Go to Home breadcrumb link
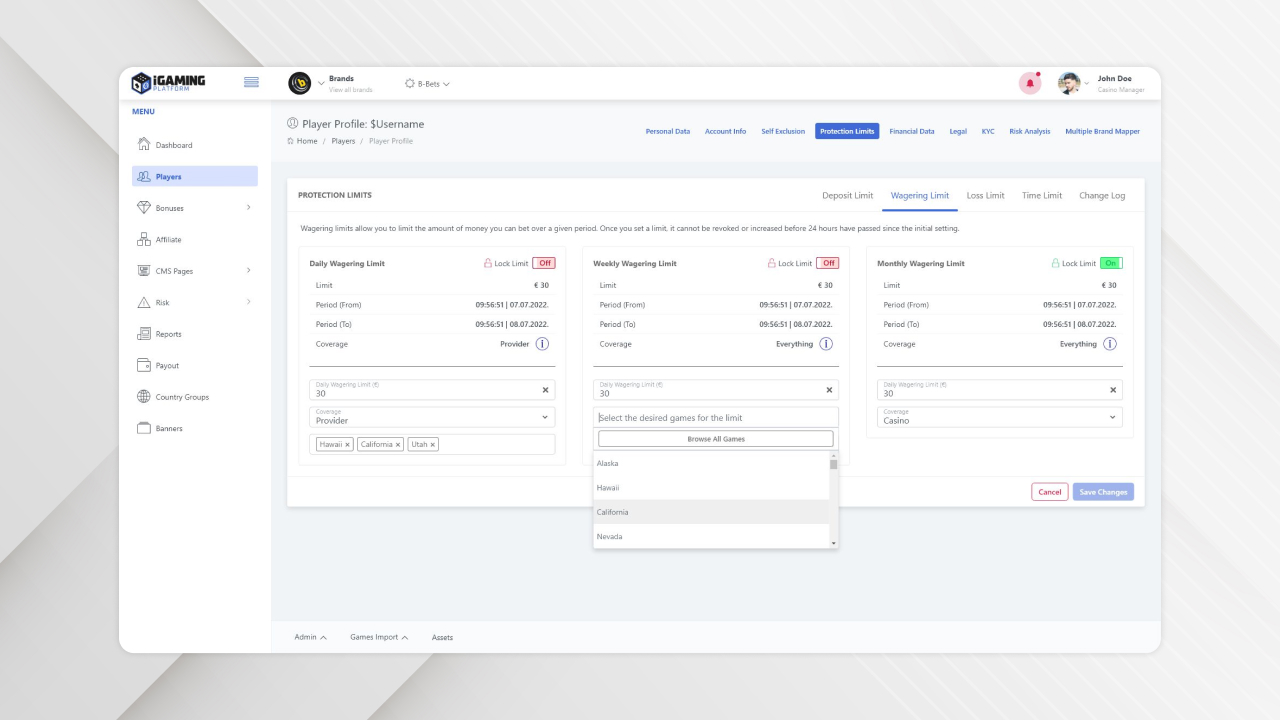The image size is (1280, 720). click(x=307, y=141)
